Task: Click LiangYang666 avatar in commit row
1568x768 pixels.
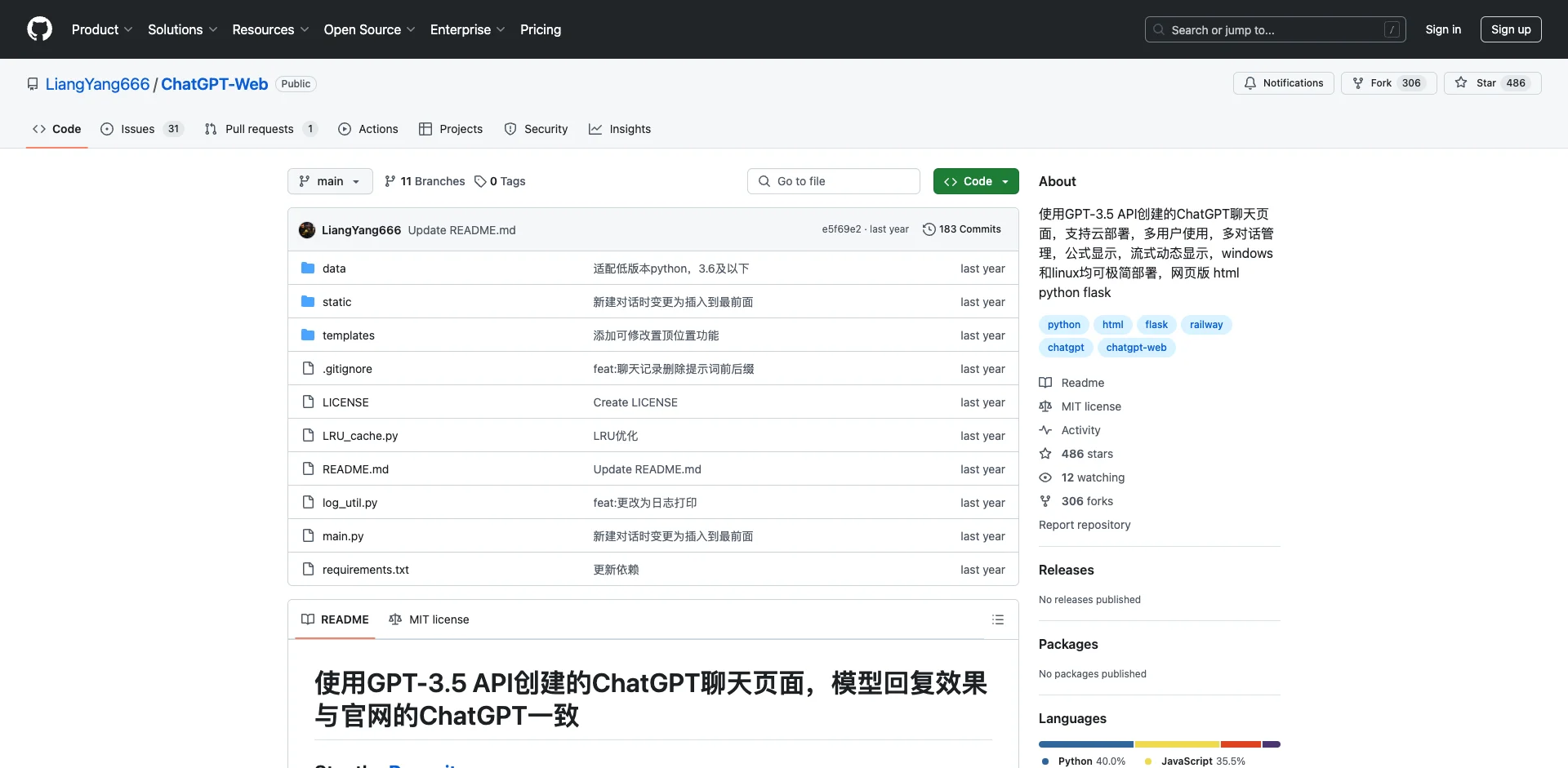Action: click(x=307, y=230)
